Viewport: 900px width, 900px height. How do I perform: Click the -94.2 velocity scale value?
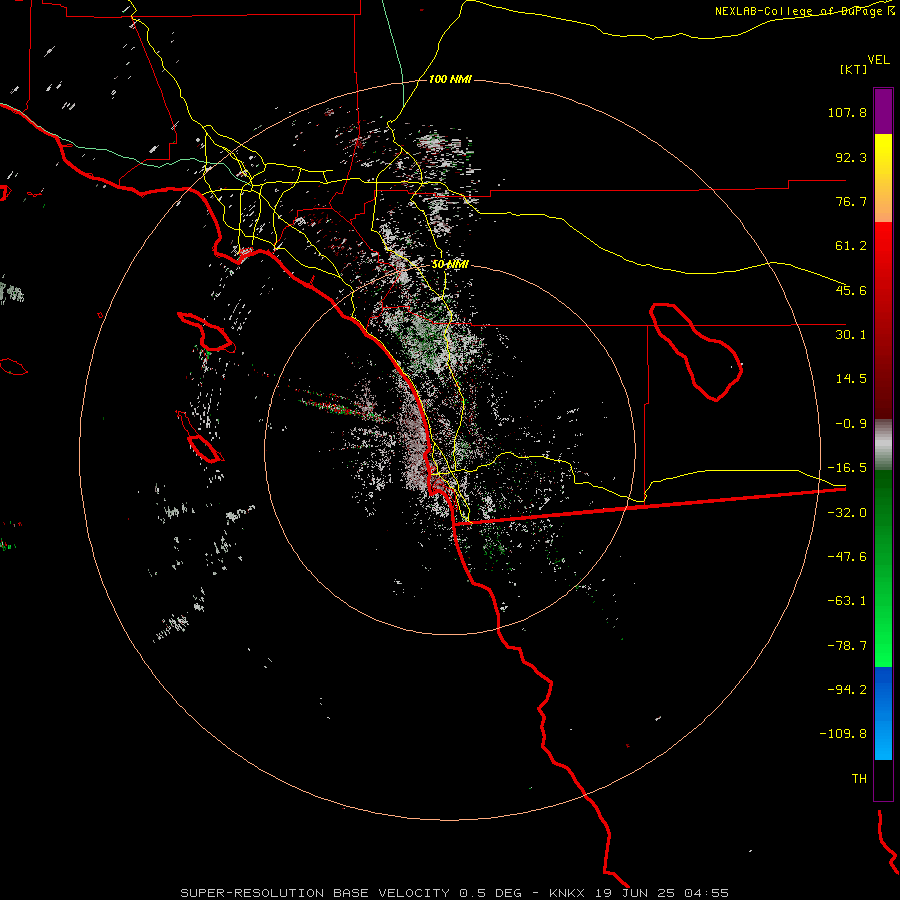(847, 690)
